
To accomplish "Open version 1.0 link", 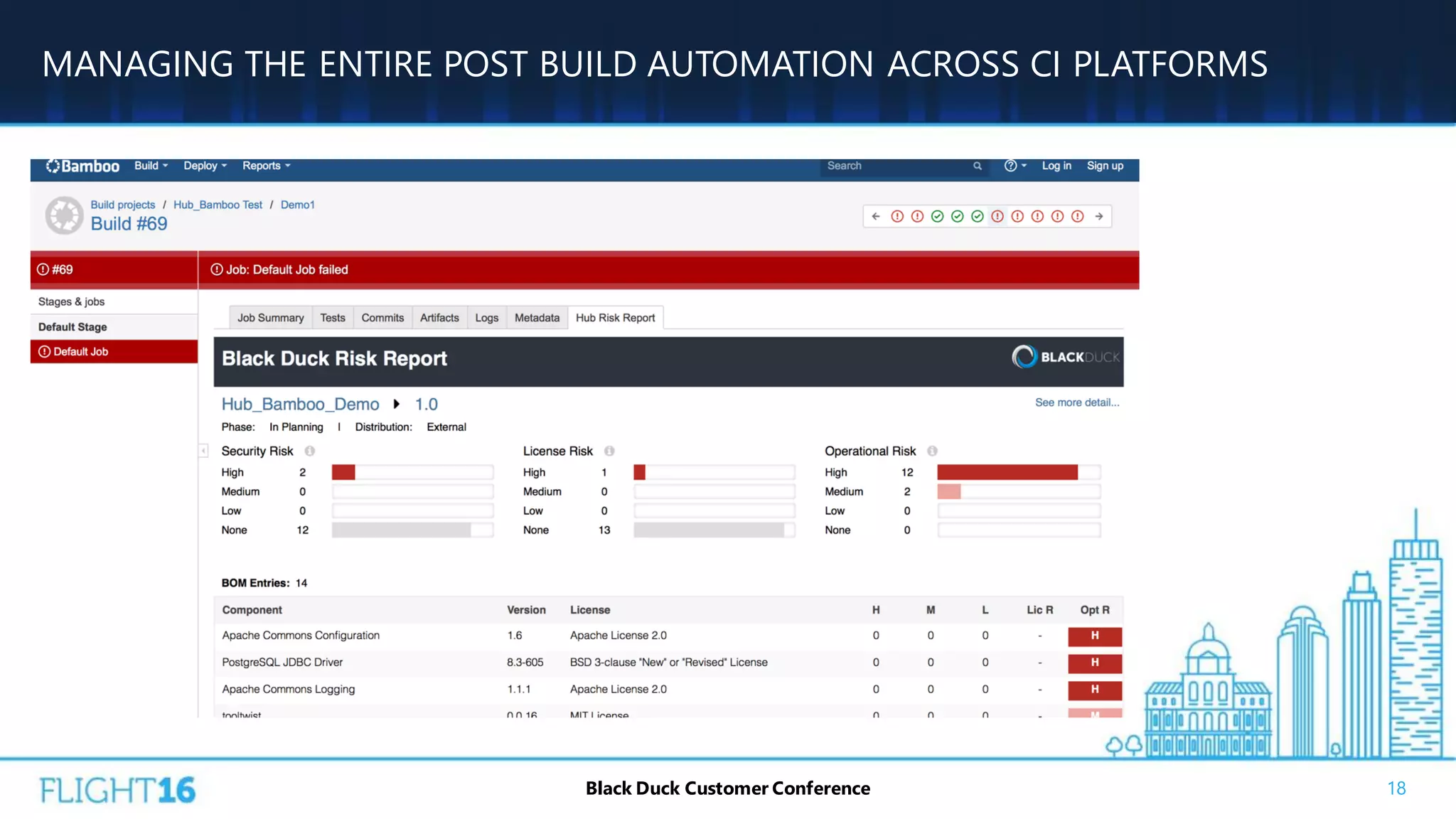I will (x=427, y=405).
